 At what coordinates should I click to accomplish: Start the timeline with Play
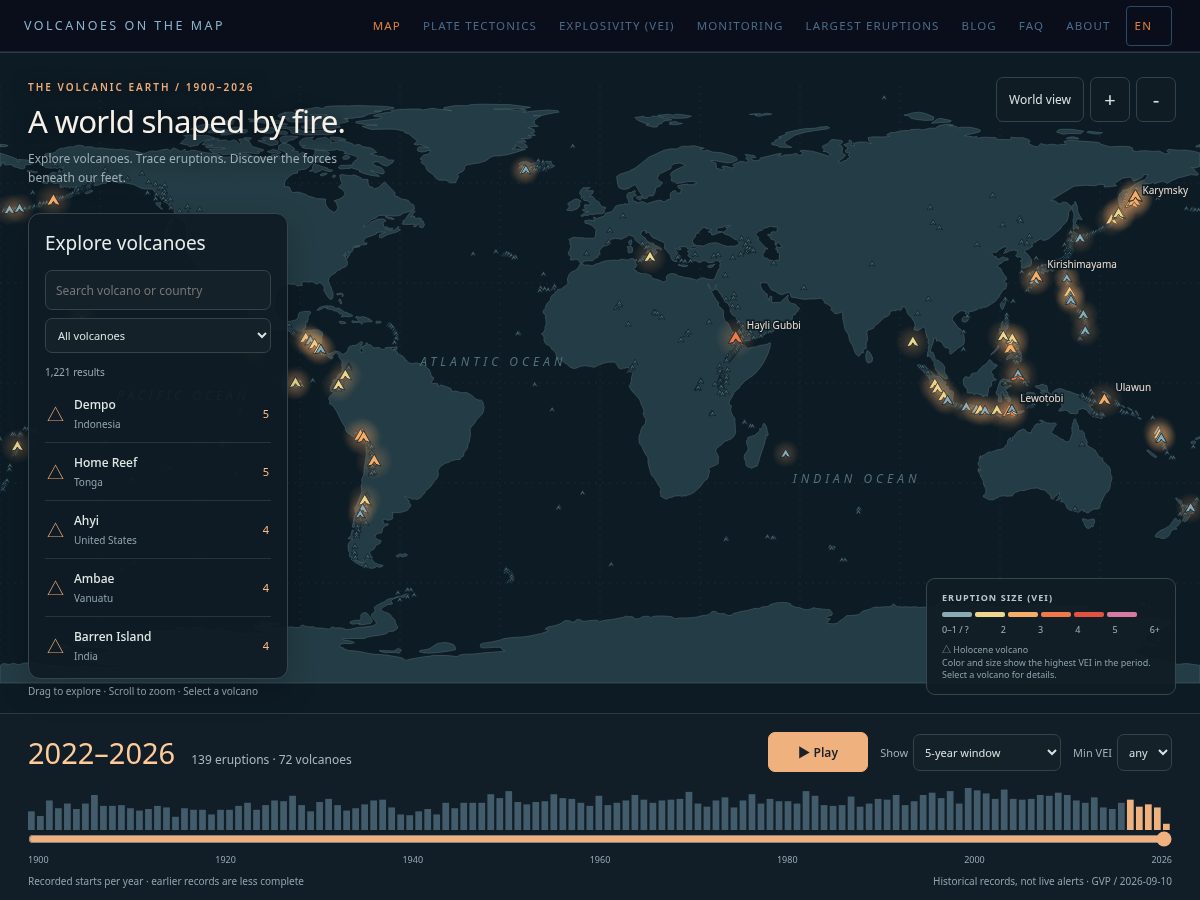[x=817, y=752]
